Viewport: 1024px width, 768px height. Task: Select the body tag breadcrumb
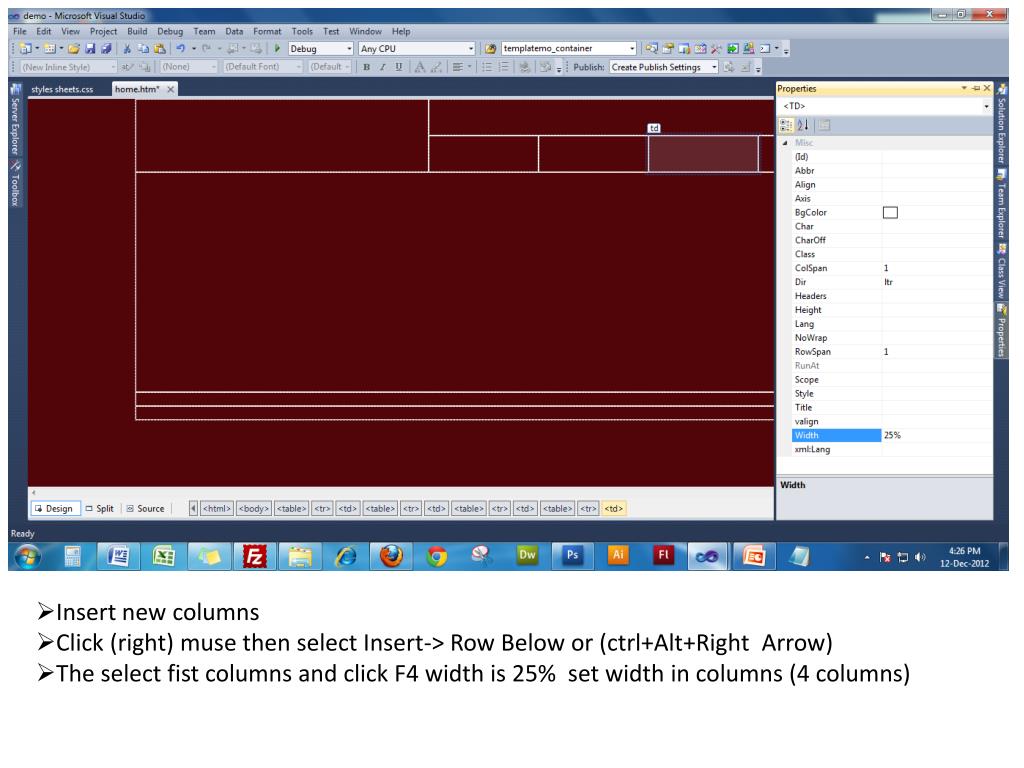(x=253, y=509)
